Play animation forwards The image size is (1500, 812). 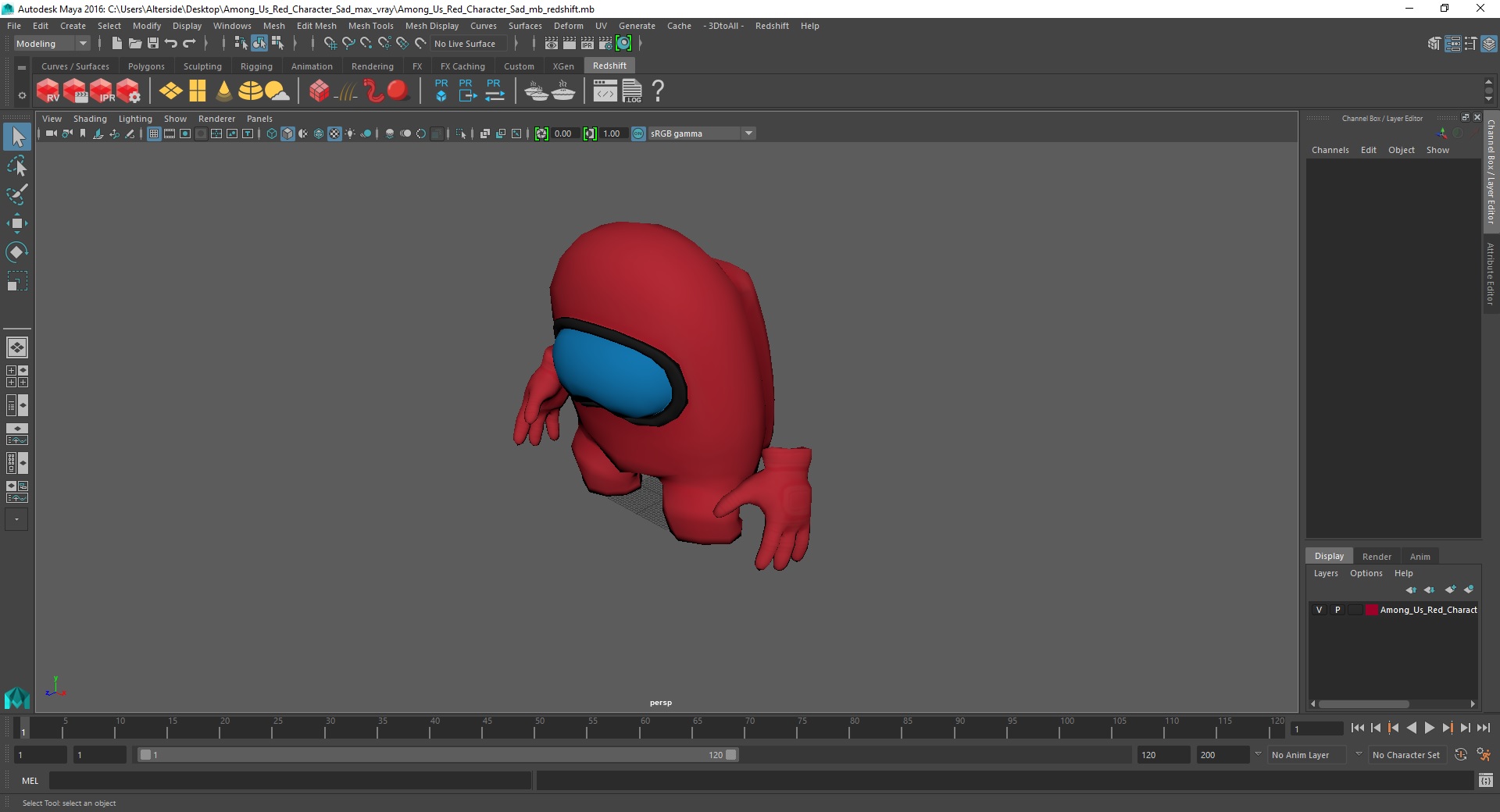pos(1429,728)
